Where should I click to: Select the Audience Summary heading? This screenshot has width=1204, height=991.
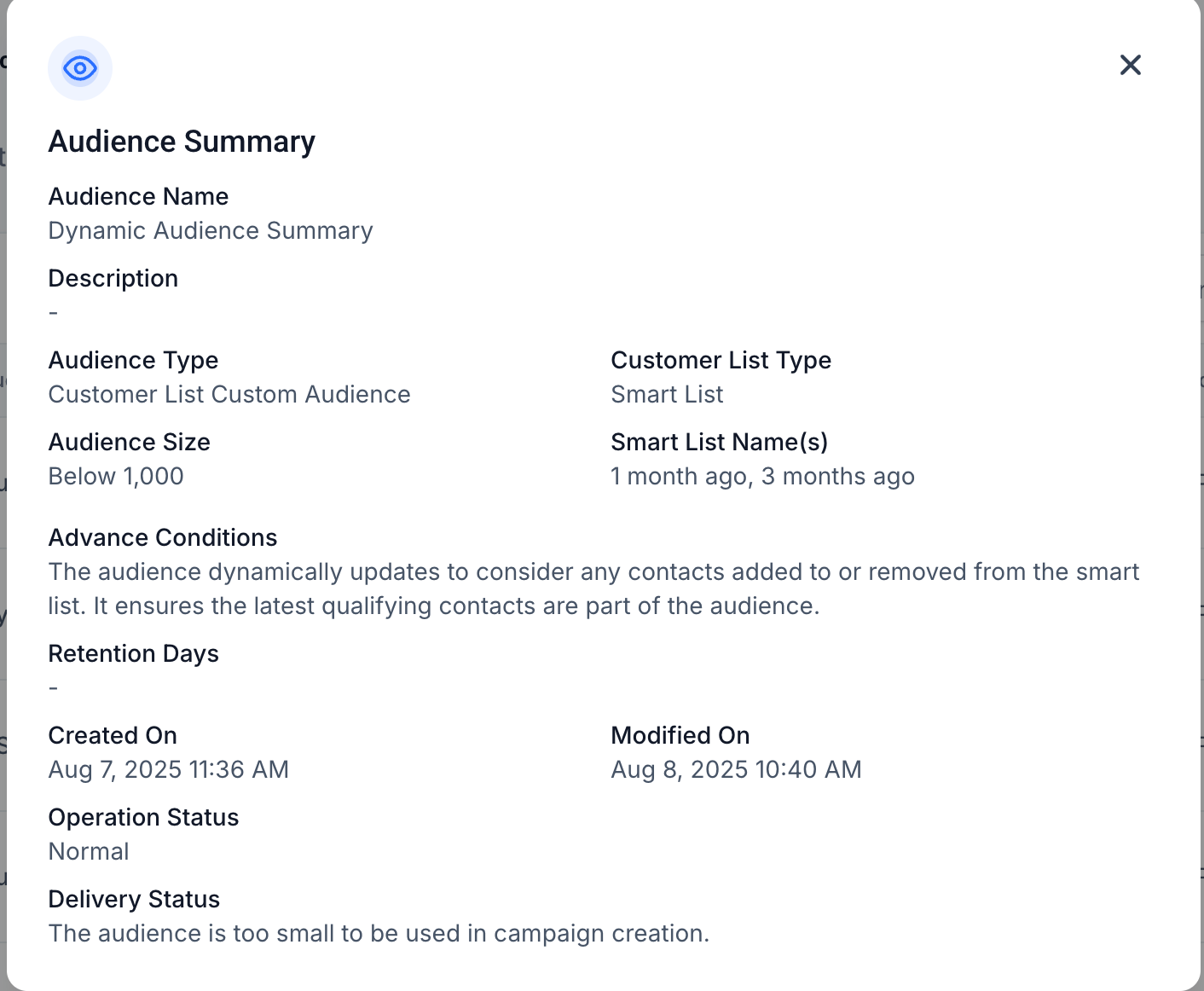(x=182, y=142)
